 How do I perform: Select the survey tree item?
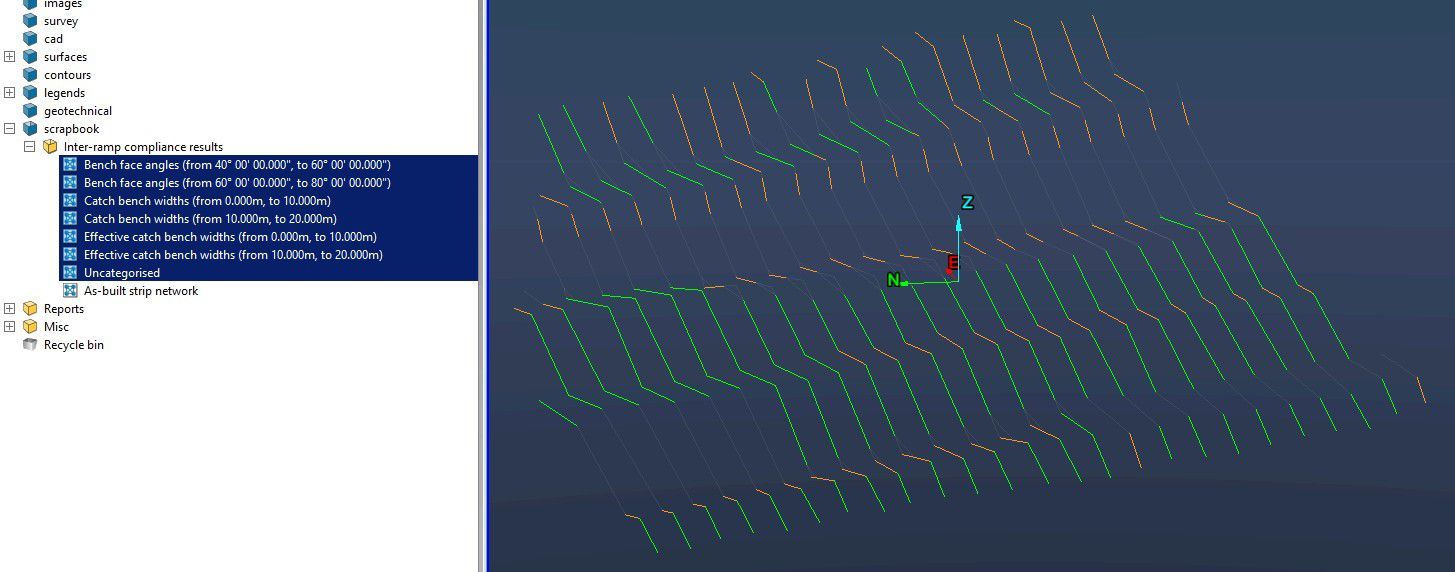(x=61, y=21)
